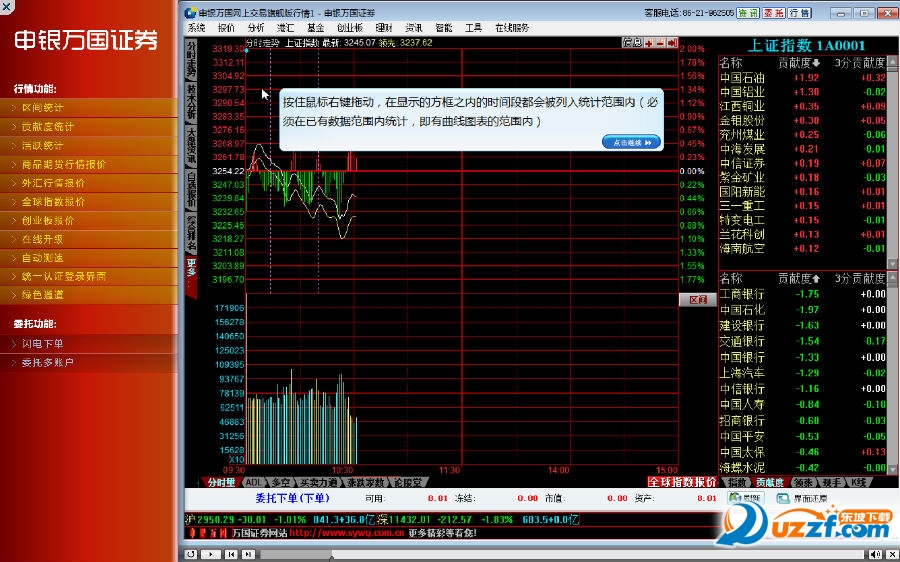Click the player progress slider track
Screen dimensions: 900x562
[562, 555]
